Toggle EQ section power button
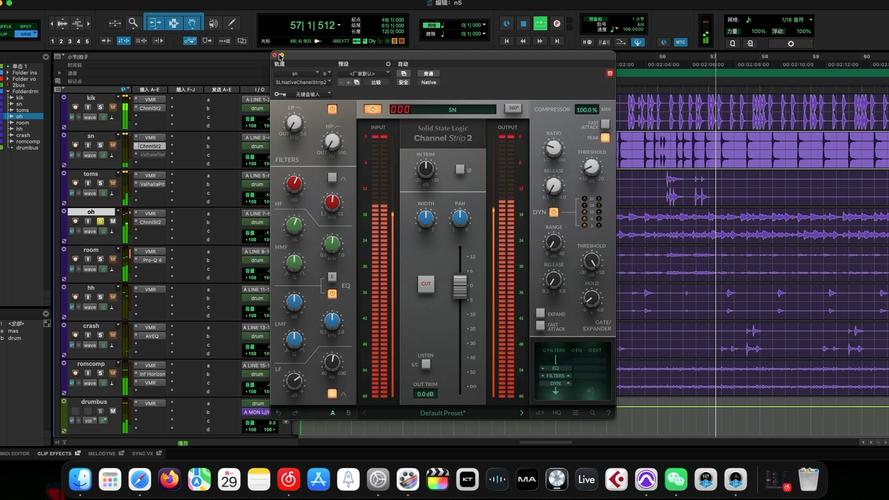This screenshot has width=889, height=500. (332, 294)
